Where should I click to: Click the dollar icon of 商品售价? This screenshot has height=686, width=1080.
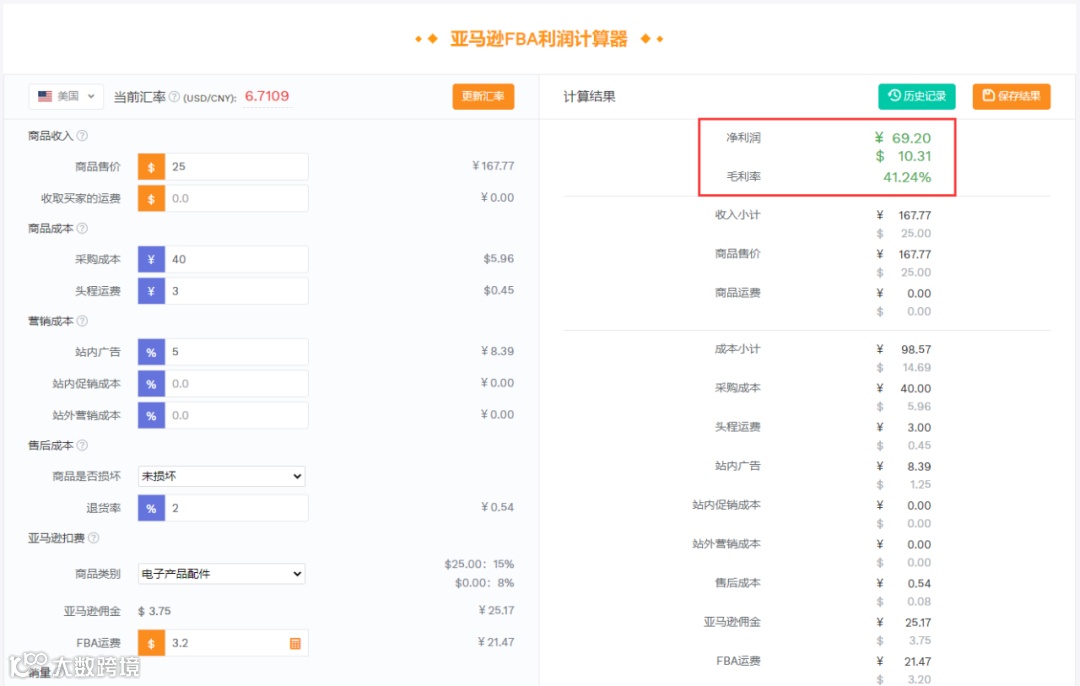tap(152, 167)
